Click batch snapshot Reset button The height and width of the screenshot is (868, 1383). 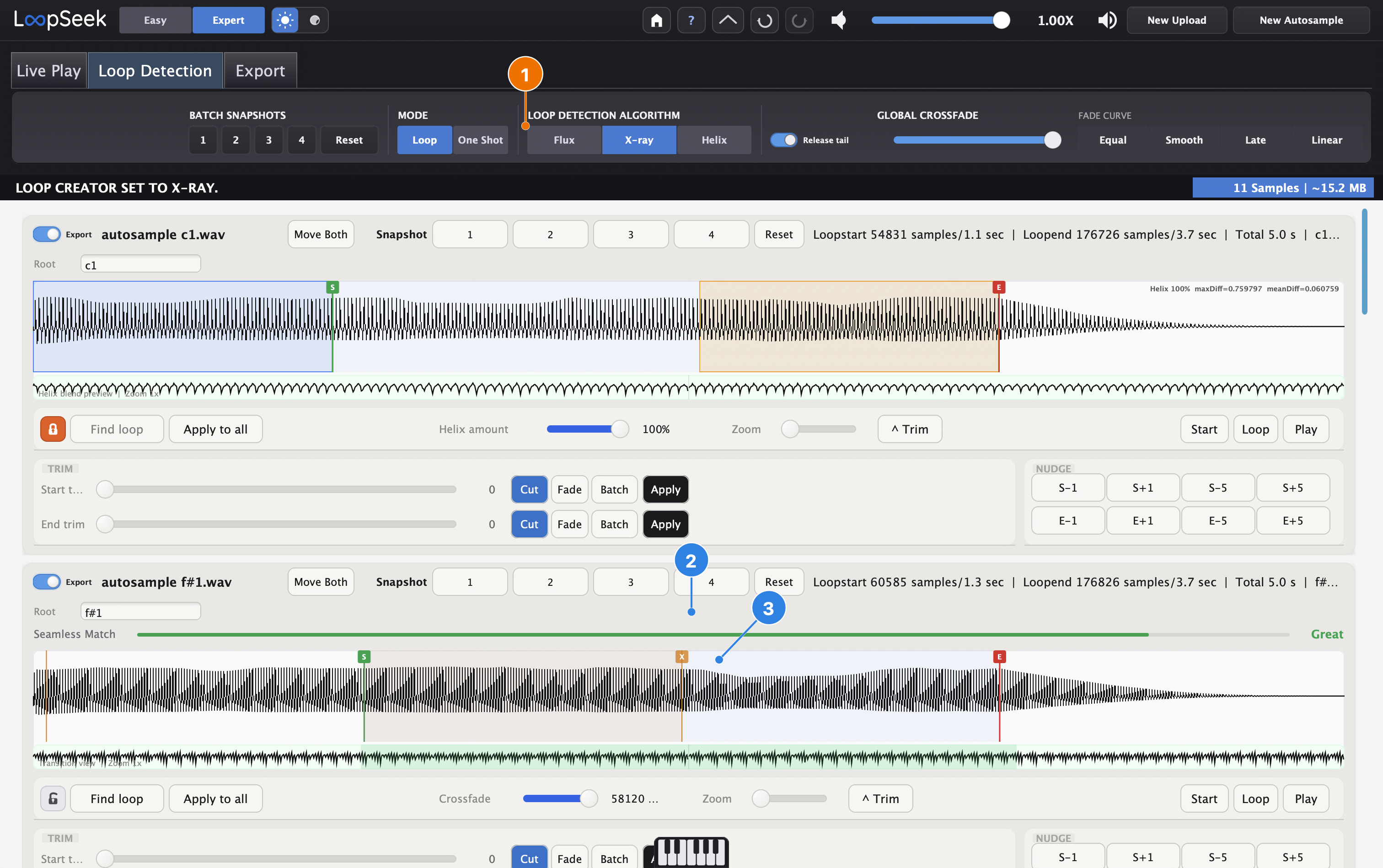click(349, 139)
